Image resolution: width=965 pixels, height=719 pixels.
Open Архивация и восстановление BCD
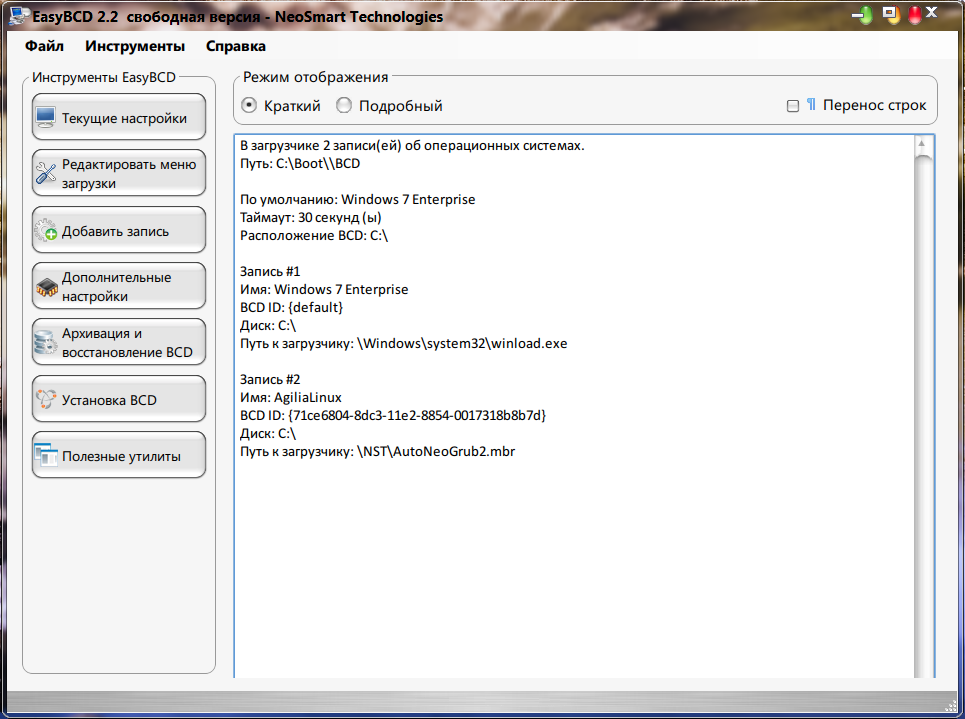[x=119, y=342]
